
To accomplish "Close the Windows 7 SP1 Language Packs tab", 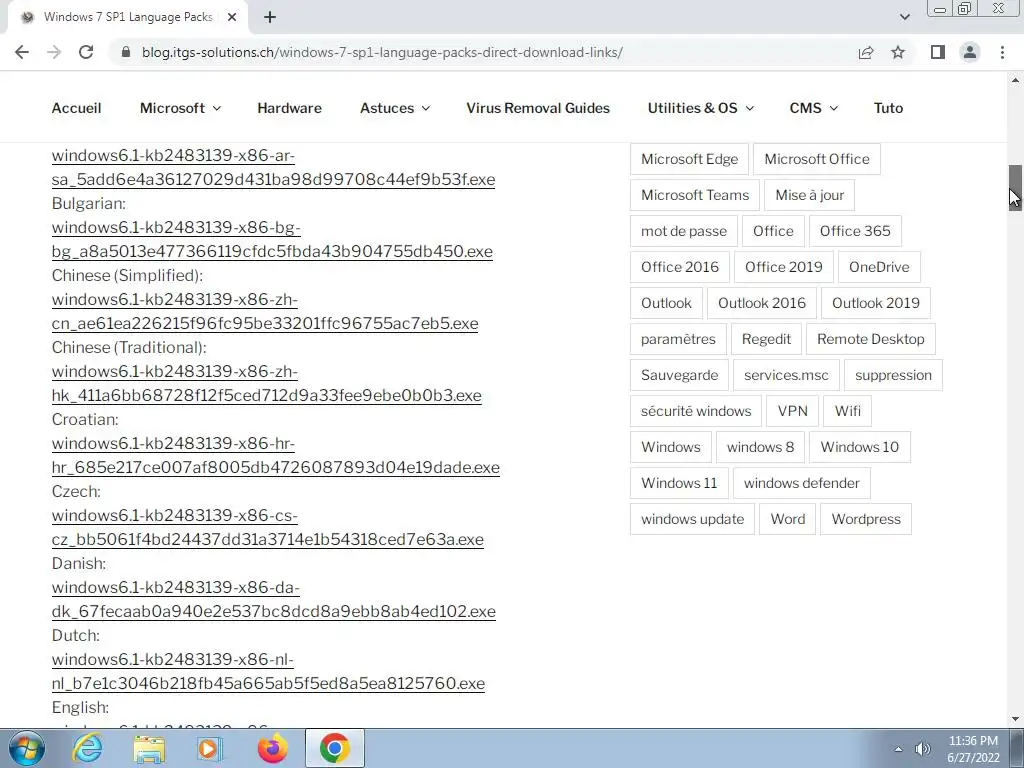I will click(232, 18).
